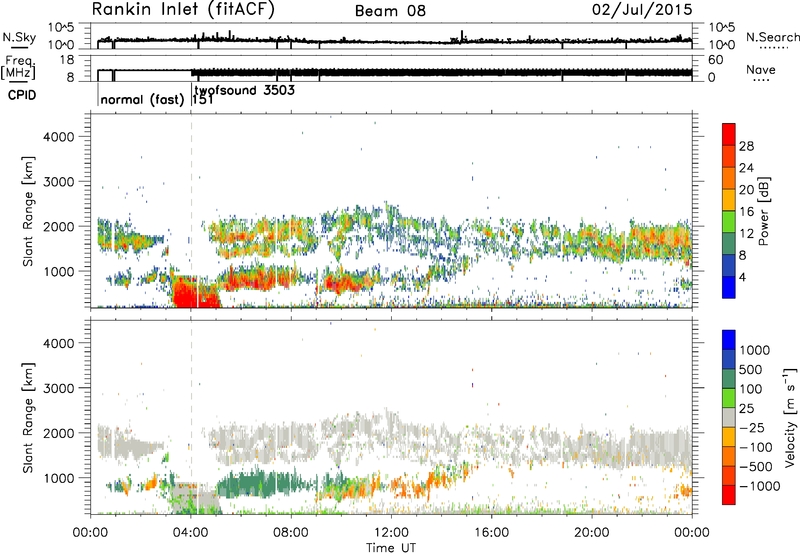Click the "Nave" legend label
The height and width of the screenshot is (554, 800).
pyautogui.click(x=761, y=70)
